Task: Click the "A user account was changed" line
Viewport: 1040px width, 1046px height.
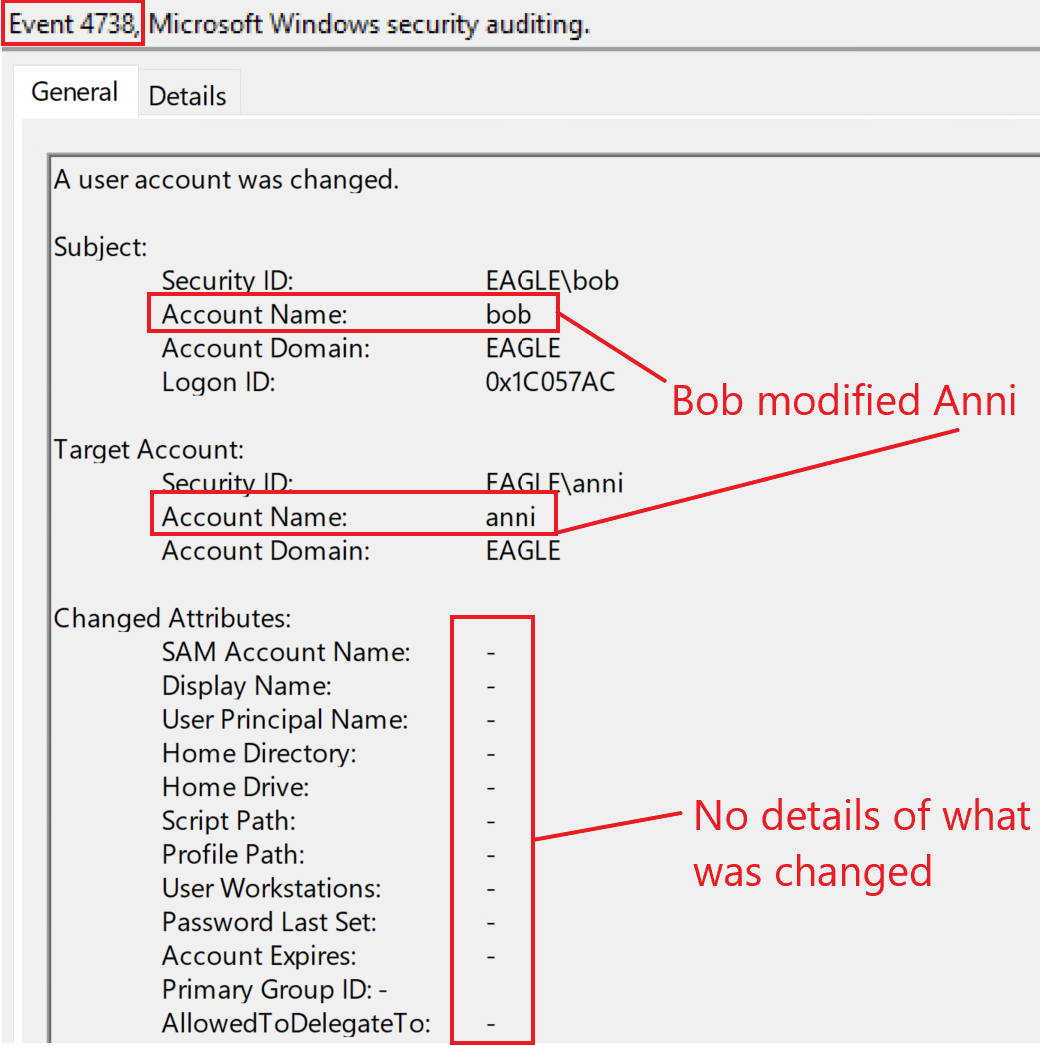Action: (226, 180)
